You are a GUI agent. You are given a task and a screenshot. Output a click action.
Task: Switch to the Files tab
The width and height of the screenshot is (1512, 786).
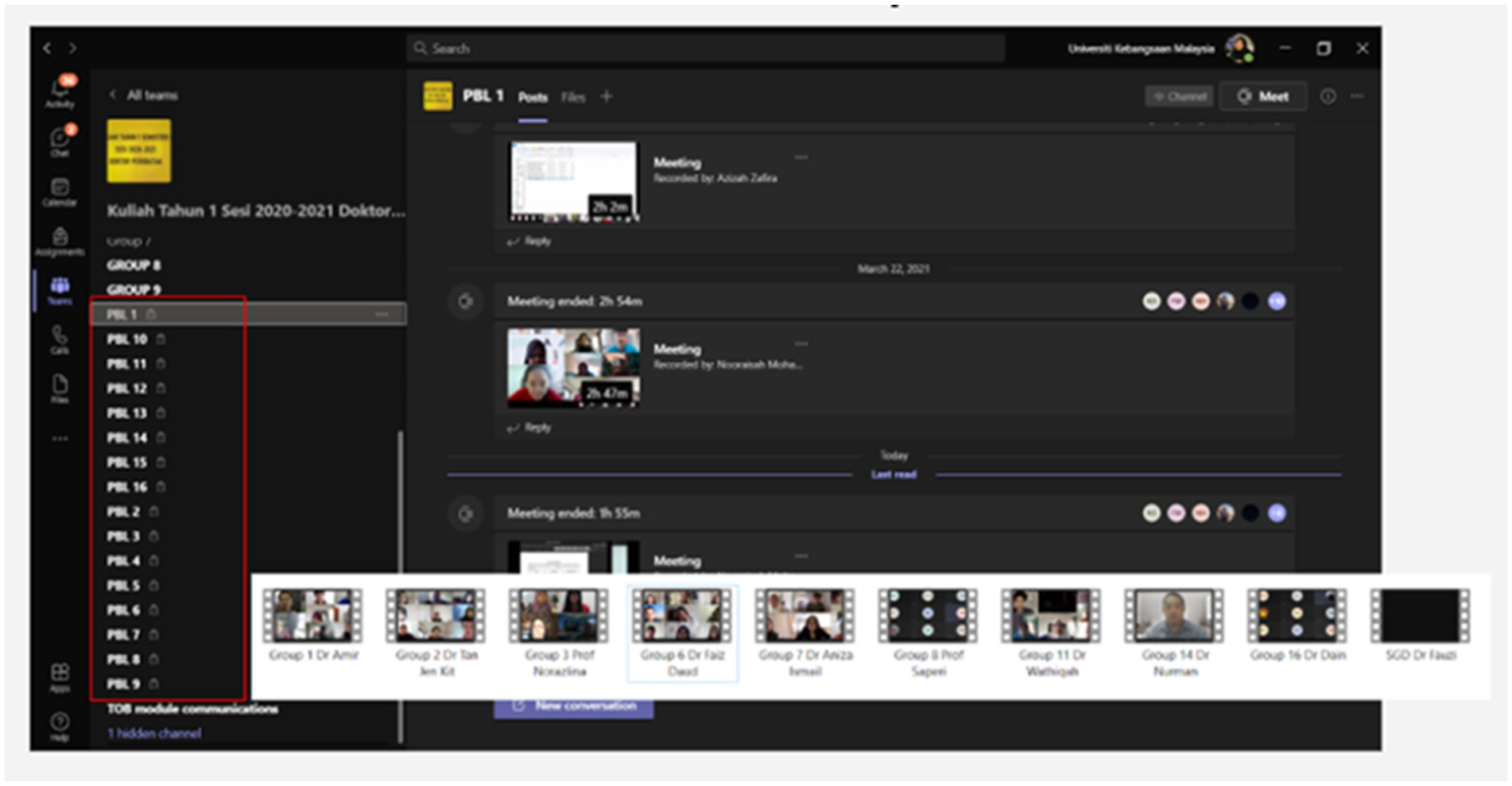(573, 97)
